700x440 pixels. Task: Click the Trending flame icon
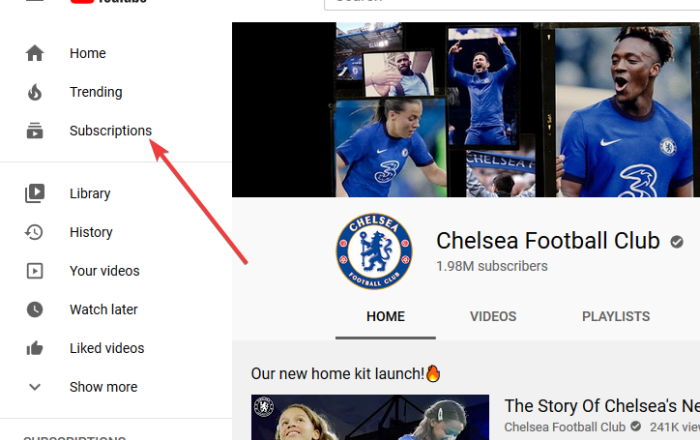point(35,92)
